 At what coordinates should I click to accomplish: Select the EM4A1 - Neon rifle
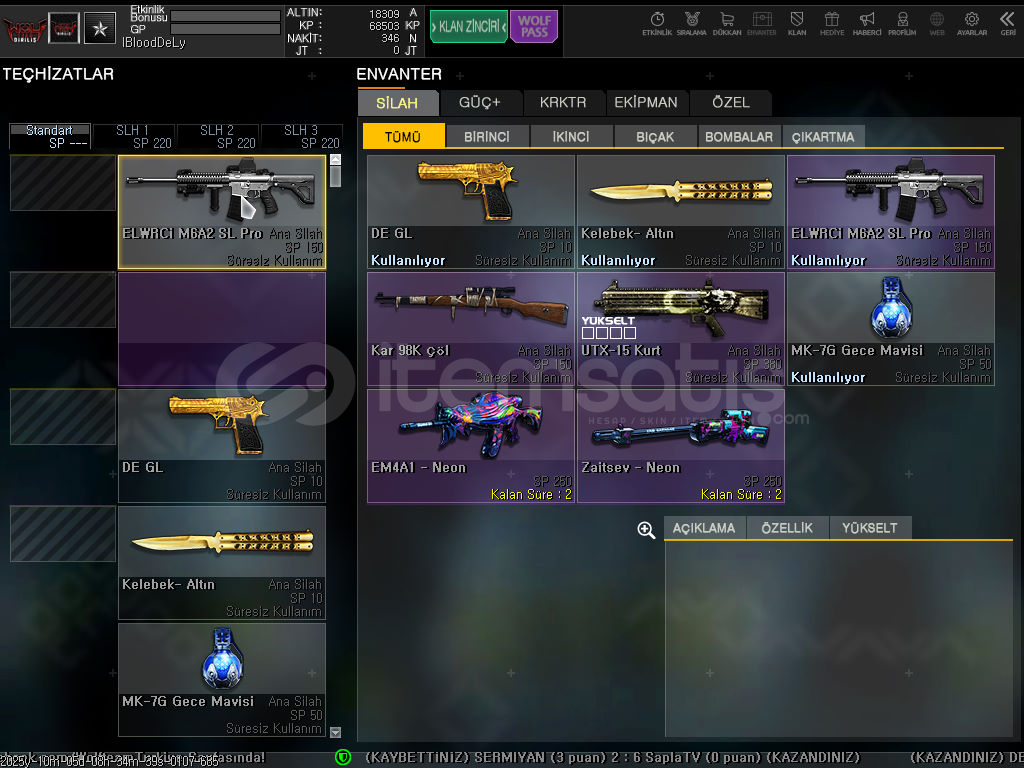tap(470, 445)
